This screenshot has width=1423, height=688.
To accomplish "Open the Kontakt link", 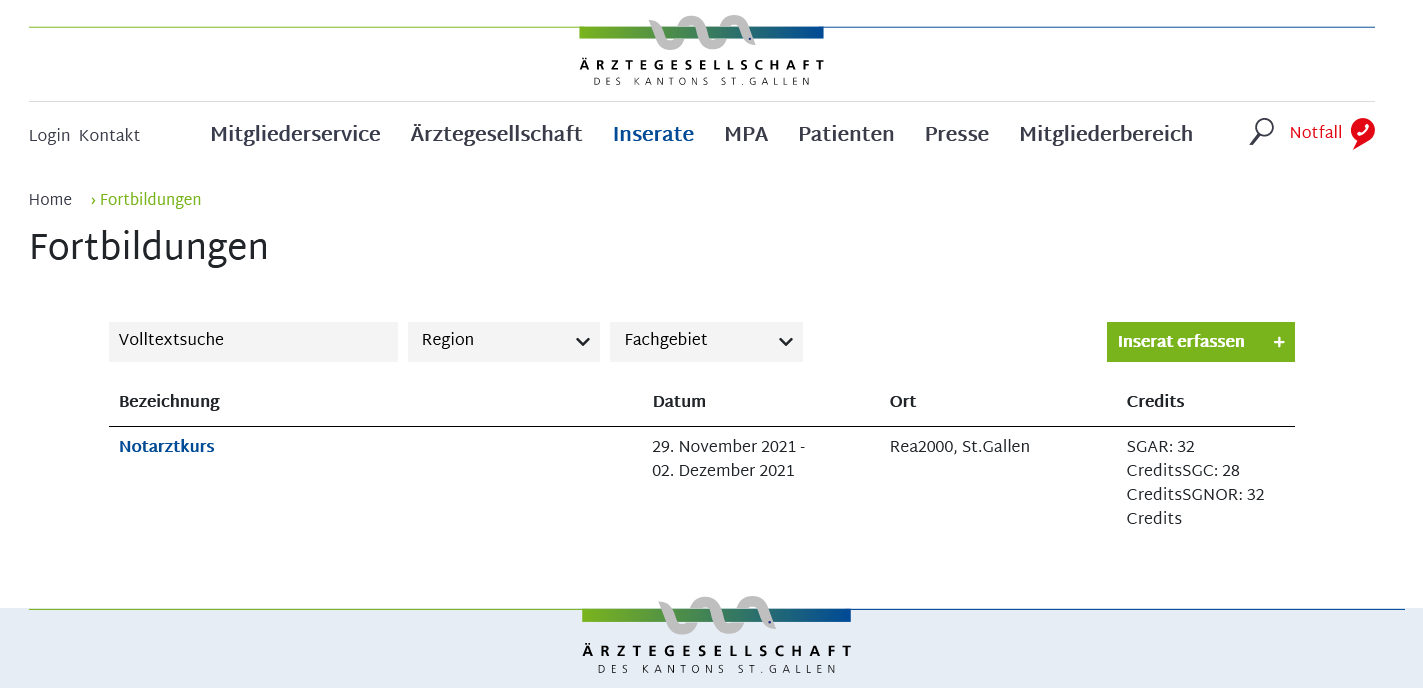I will [109, 136].
